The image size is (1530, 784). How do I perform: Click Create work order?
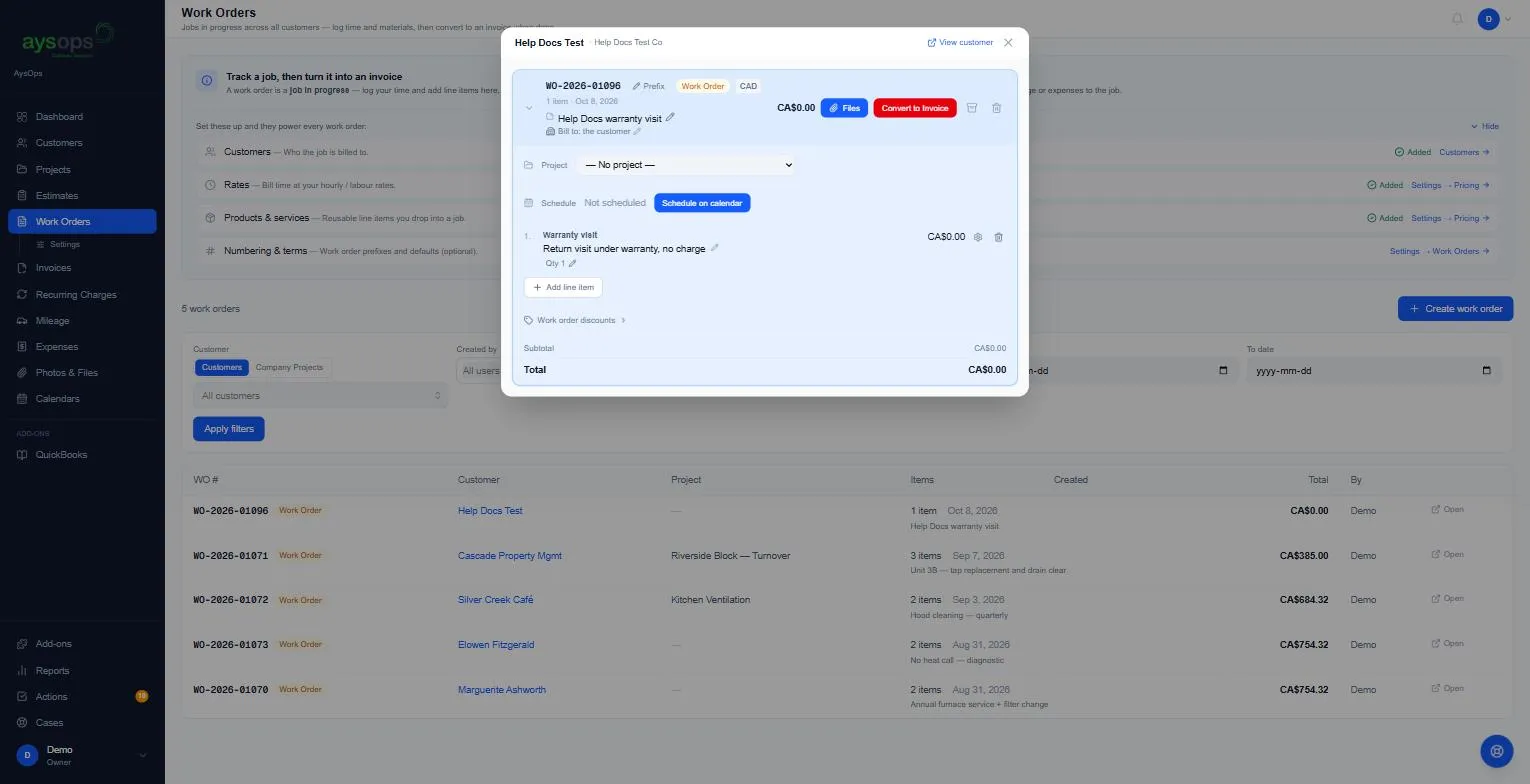point(1455,309)
